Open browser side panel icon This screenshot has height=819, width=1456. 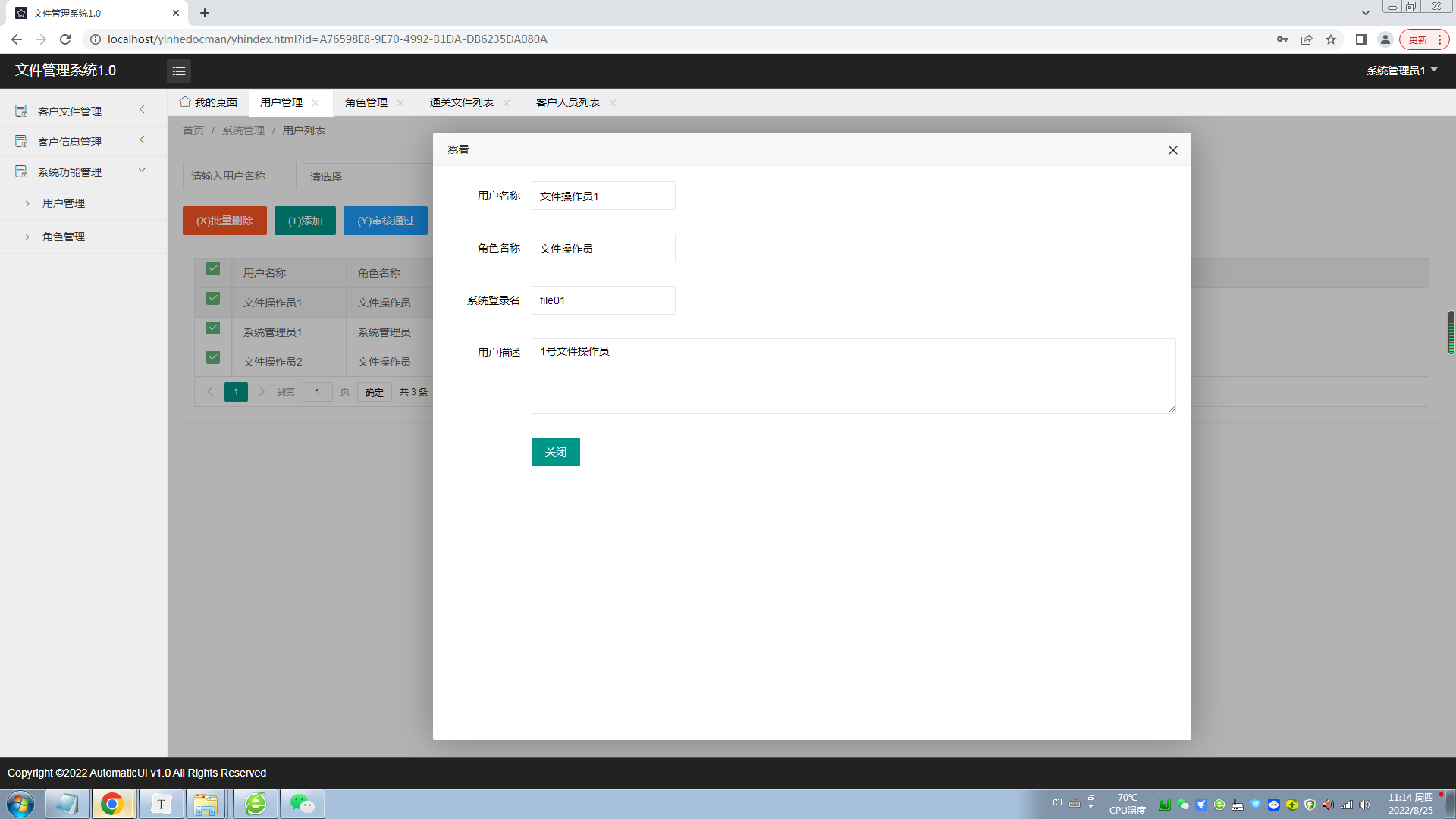pyautogui.click(x=1361, y=39)
